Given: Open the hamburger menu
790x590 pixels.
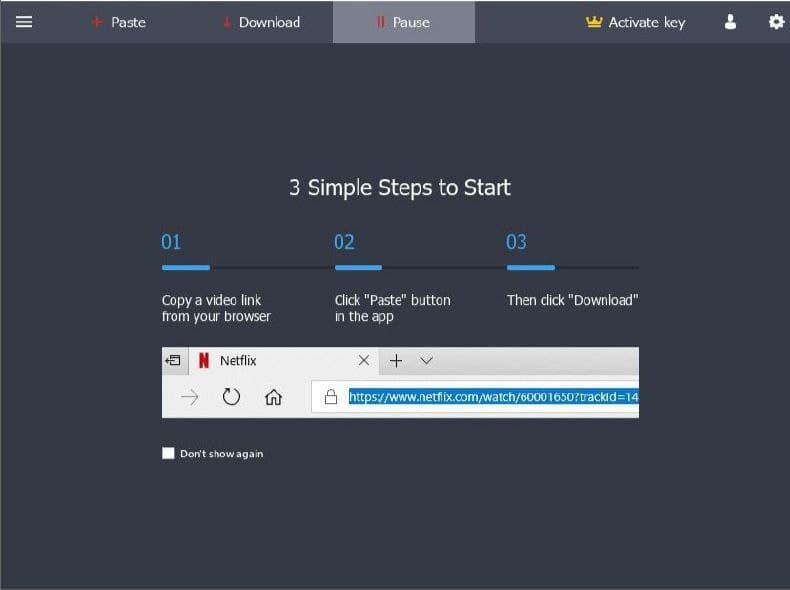Looking at the screenshot, I should pos(24,22).
